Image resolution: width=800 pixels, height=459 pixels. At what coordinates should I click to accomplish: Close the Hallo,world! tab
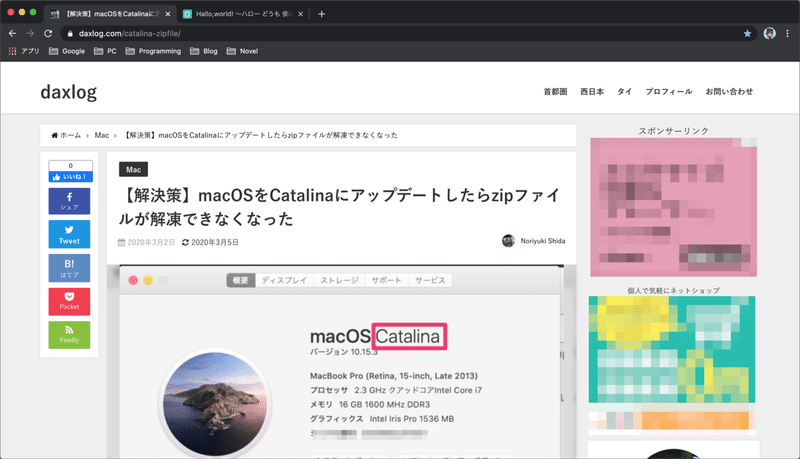tap(301, 14)
